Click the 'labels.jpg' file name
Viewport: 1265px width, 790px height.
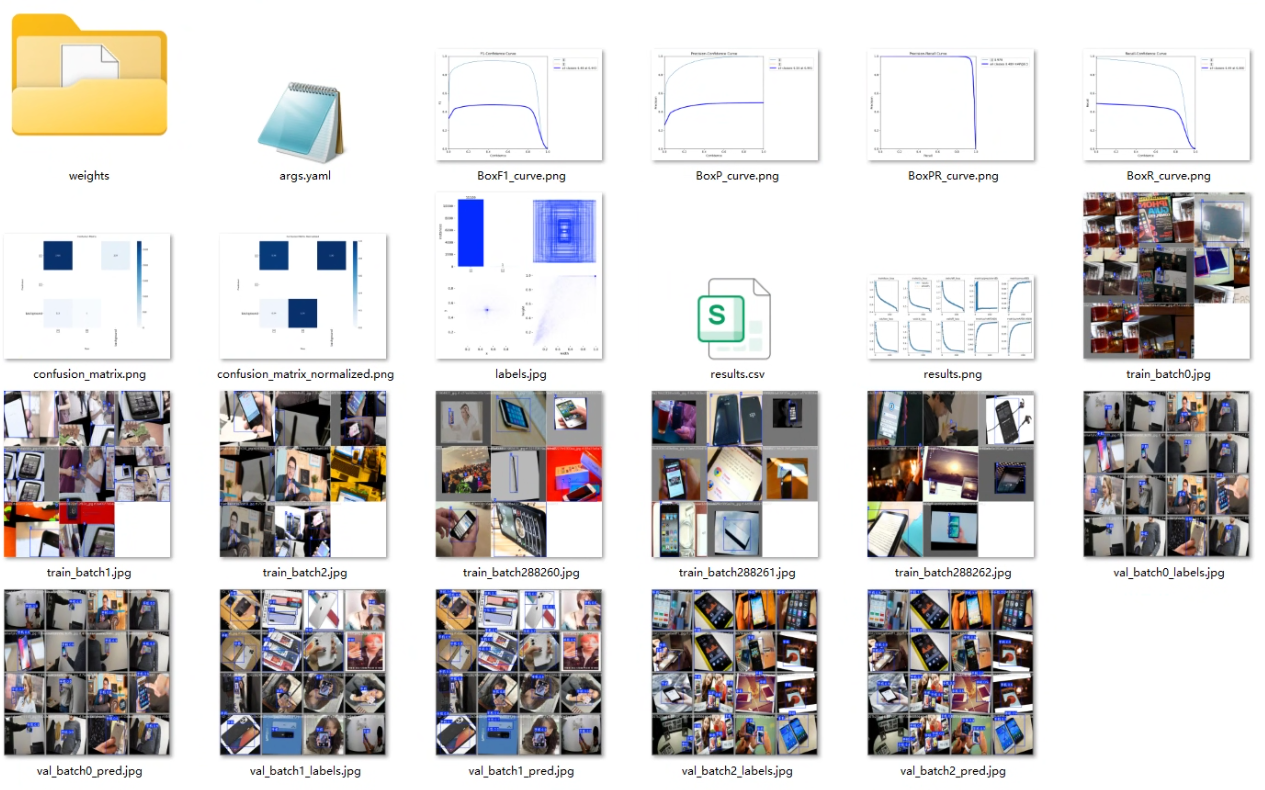point(520,374)
